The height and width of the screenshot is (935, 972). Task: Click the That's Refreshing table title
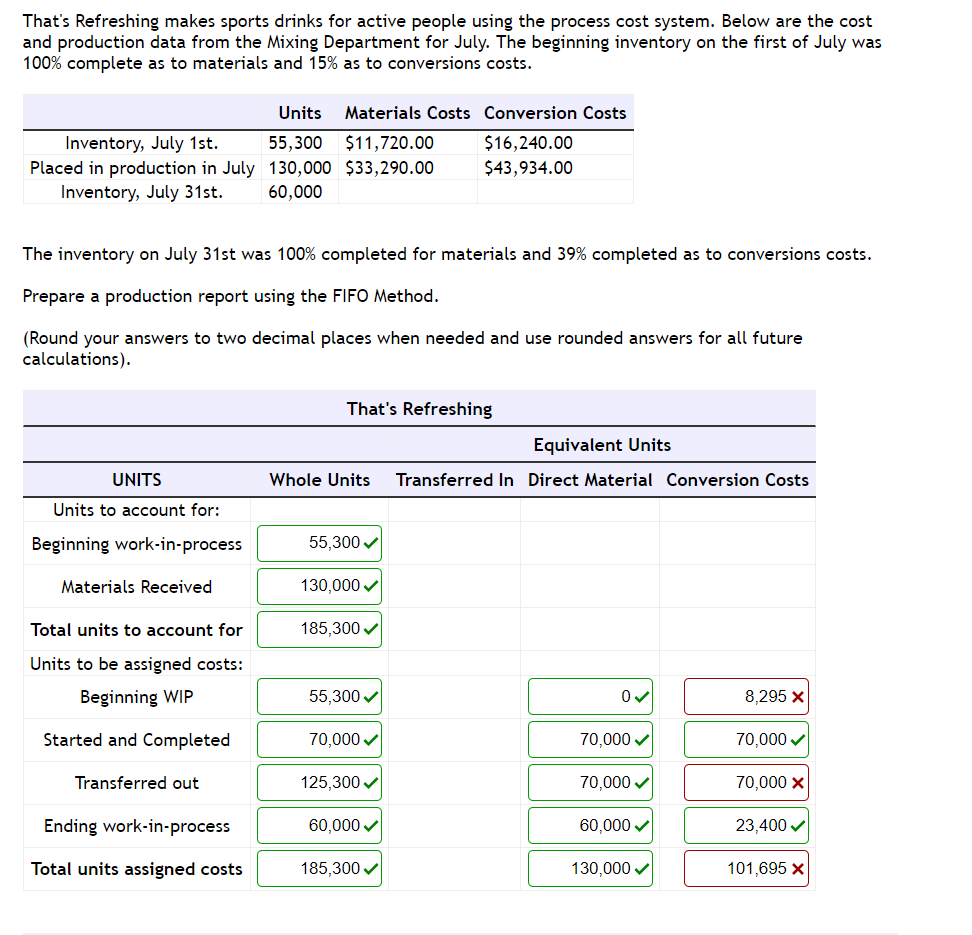pyautogui.click(x=419, y=409)
